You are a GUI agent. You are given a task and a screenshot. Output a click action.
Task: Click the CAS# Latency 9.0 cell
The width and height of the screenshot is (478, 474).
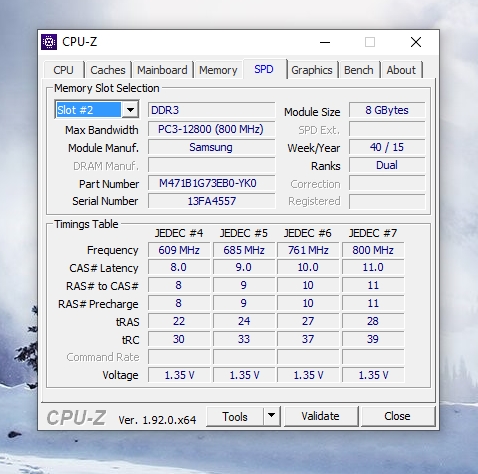pyautogui.click(x=244, y=267)
